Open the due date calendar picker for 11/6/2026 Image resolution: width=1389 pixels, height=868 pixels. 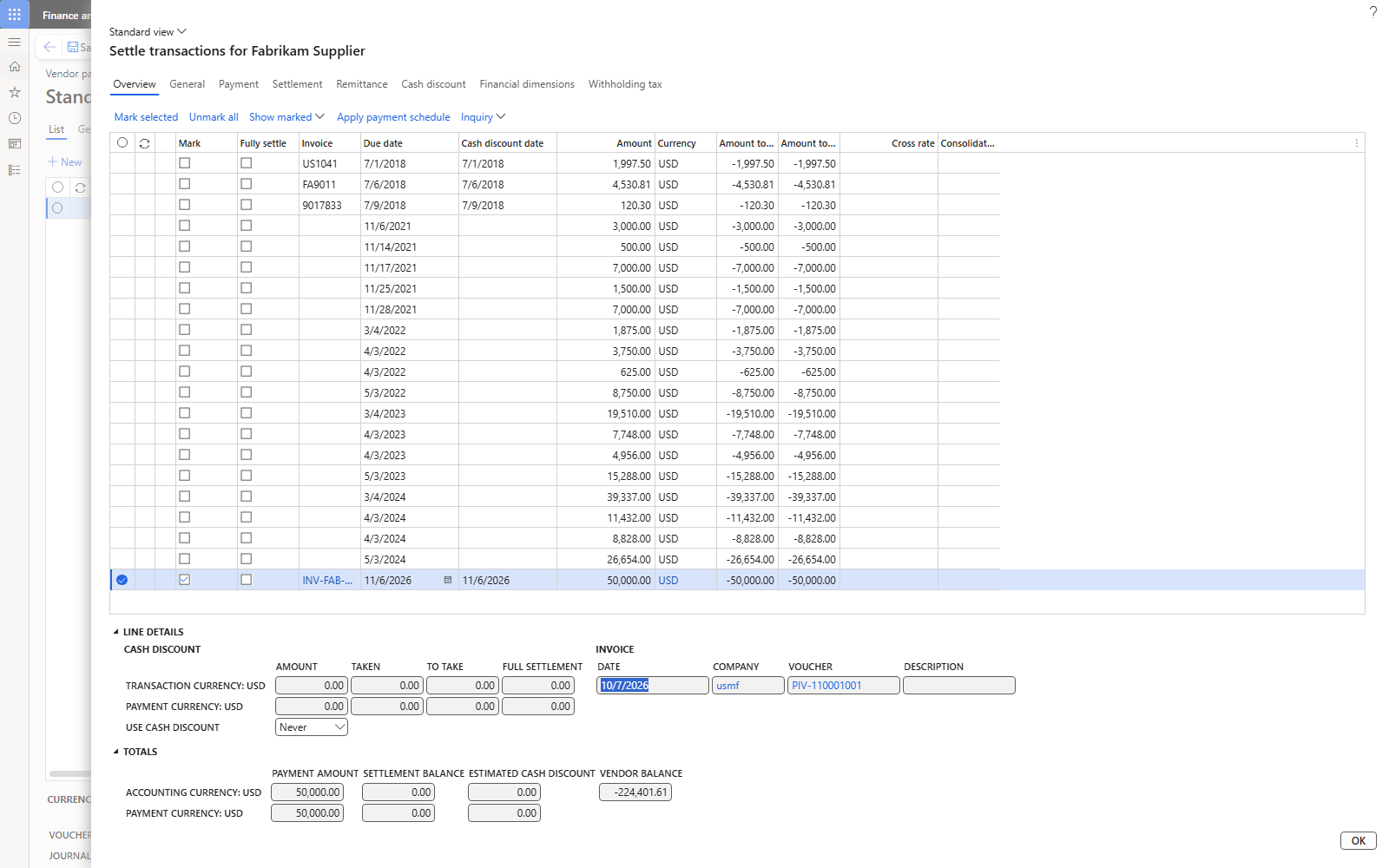tap(448, 580)
